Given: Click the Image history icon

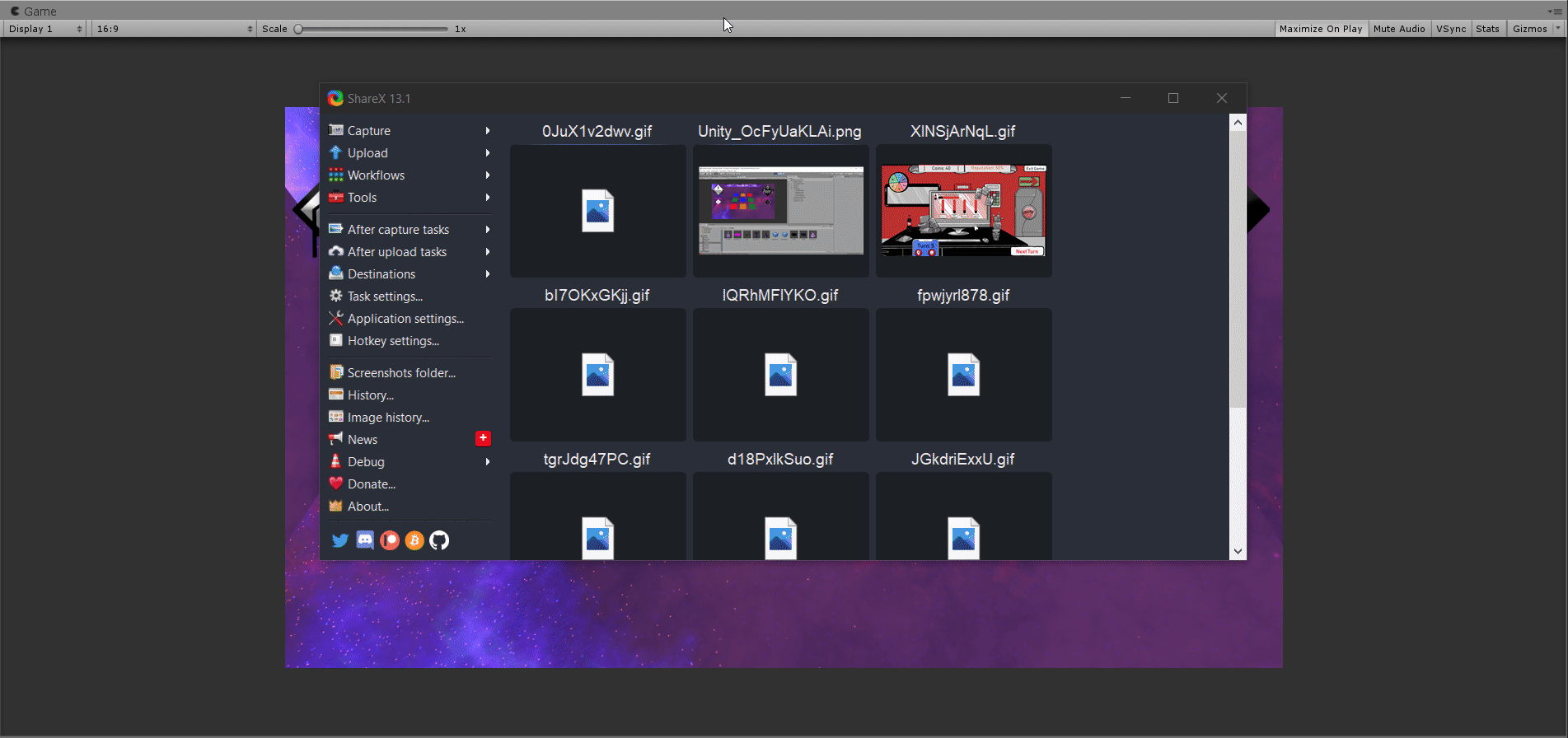Looking at the screenshot, I should 336,417.
